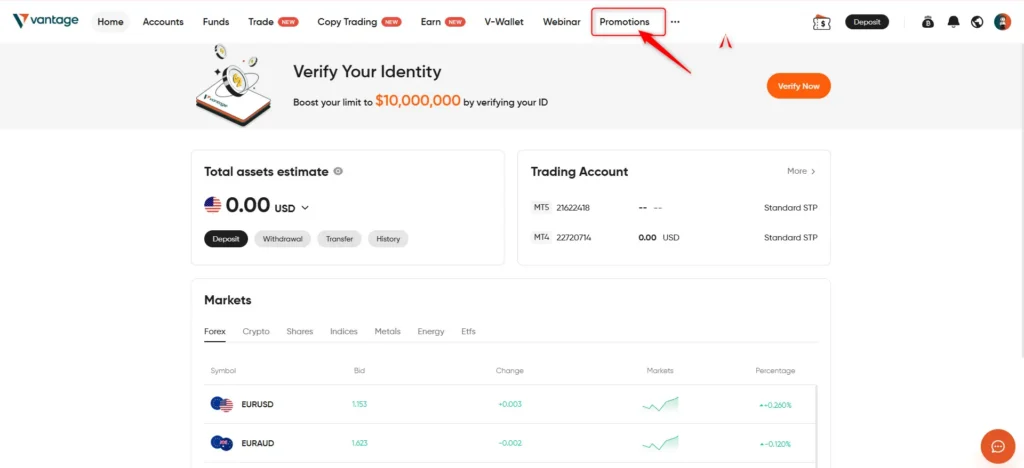Select the Metals markets tab
This screenshot has height=468, width=1024.
tap(387, 332)
